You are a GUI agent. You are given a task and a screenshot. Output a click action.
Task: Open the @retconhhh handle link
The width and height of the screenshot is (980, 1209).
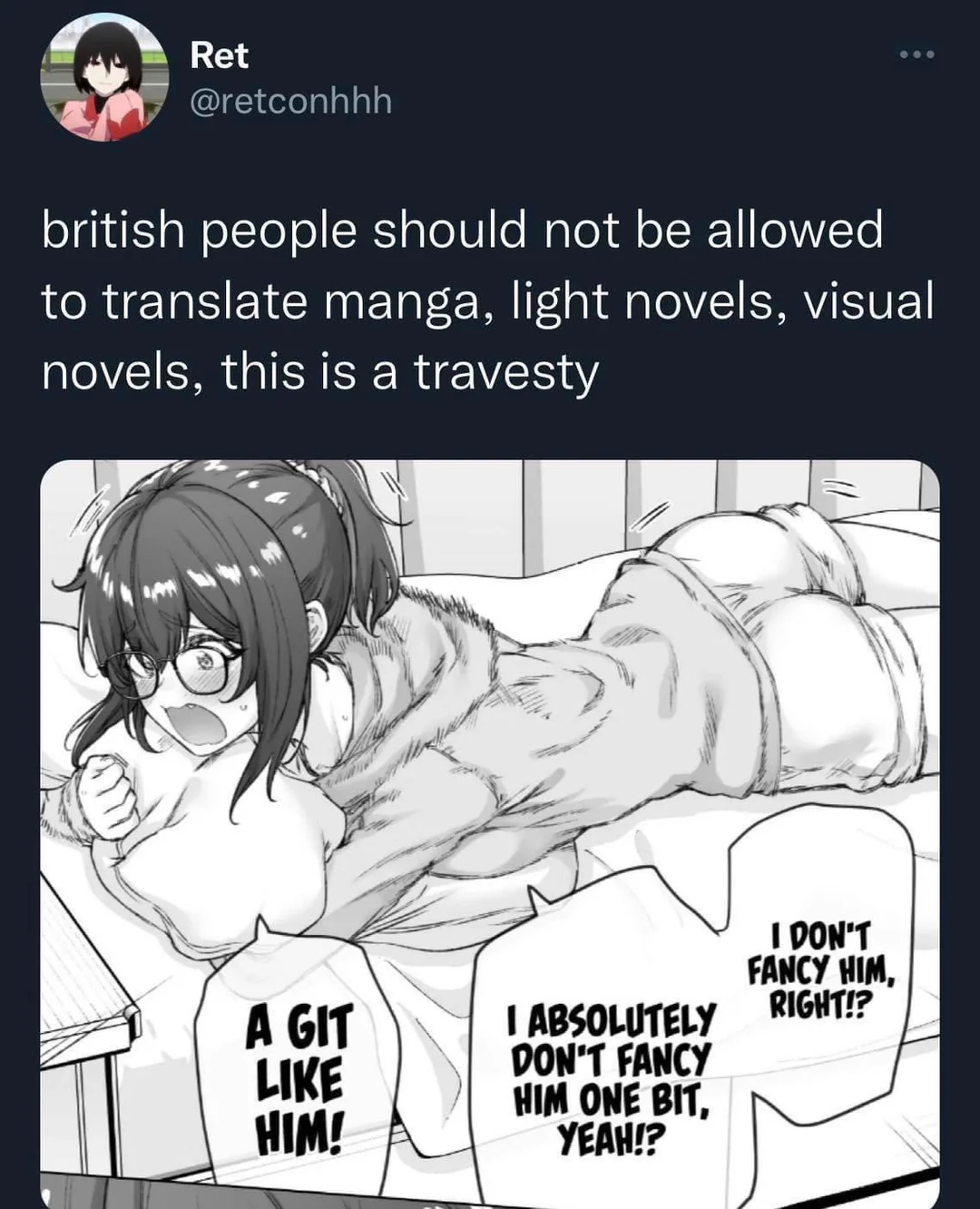(290, 101)
